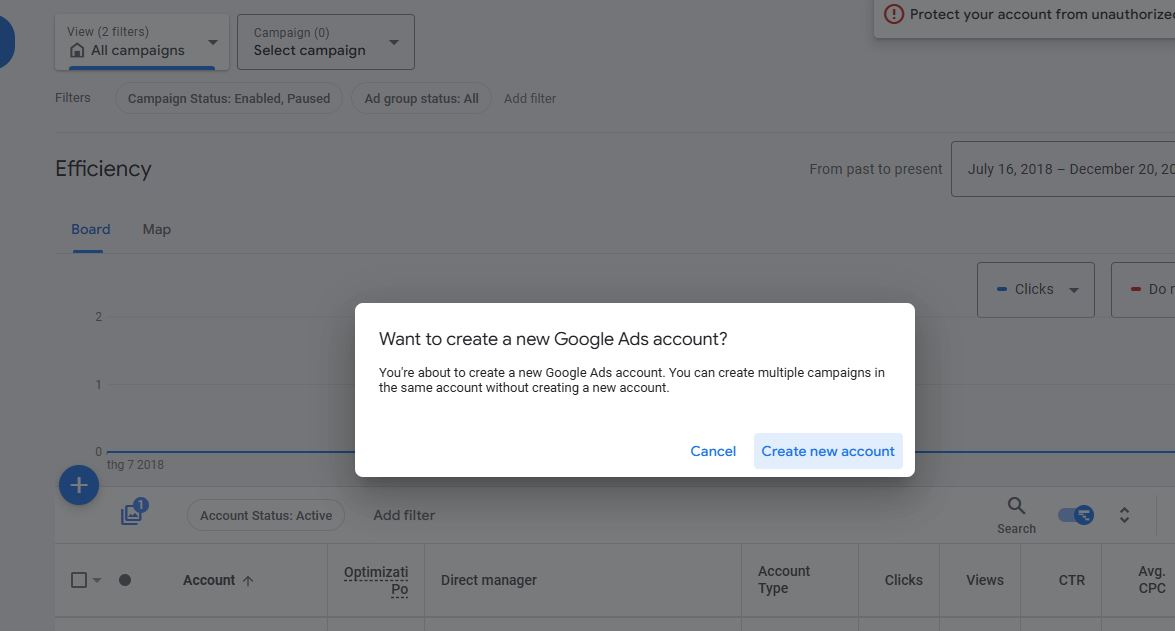Open the second (red) metric dropdown
The width and height of the screenshot is (1175, 631).
pos(1143,289)
